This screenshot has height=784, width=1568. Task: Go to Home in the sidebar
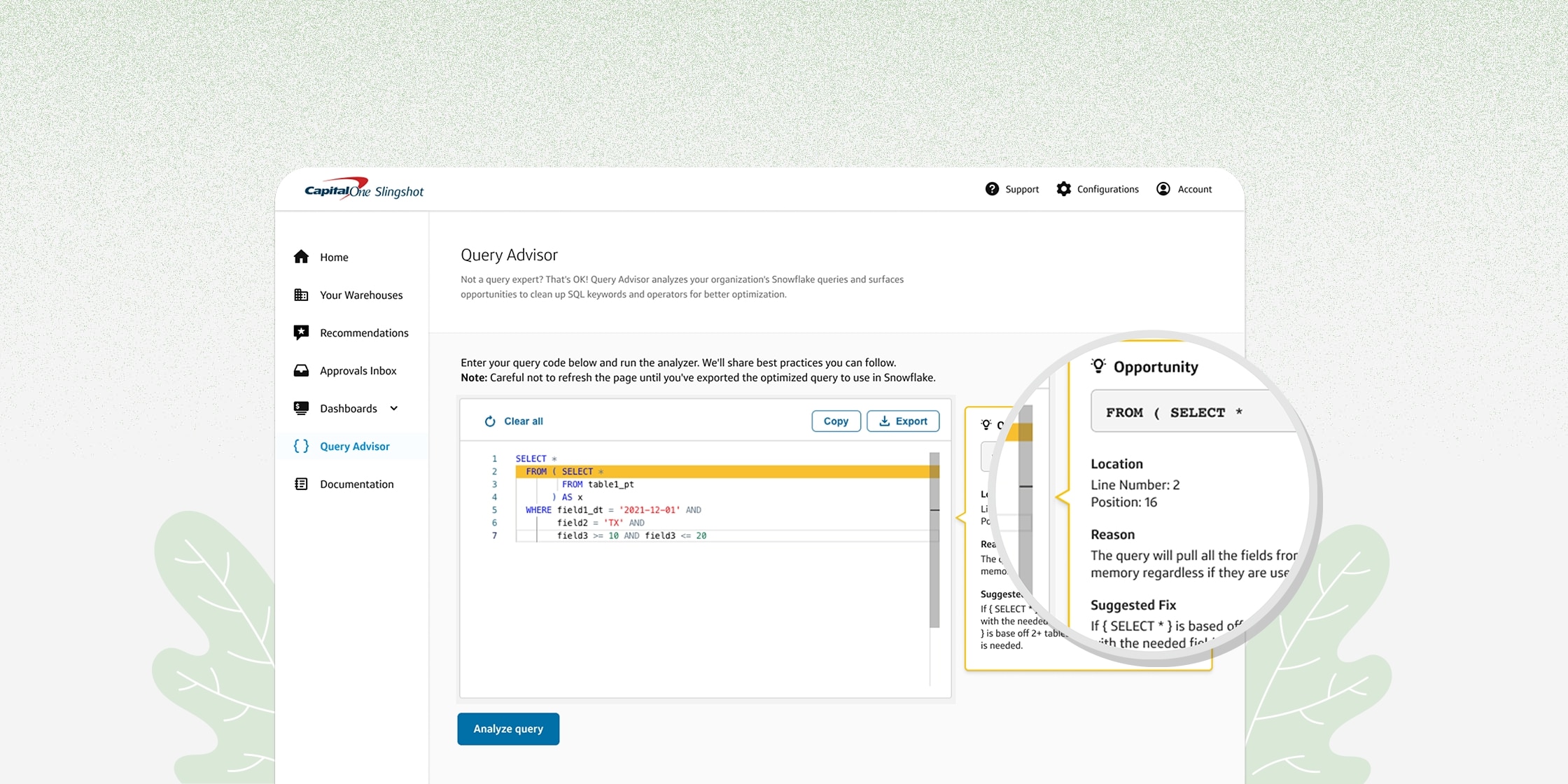(334, 257)
